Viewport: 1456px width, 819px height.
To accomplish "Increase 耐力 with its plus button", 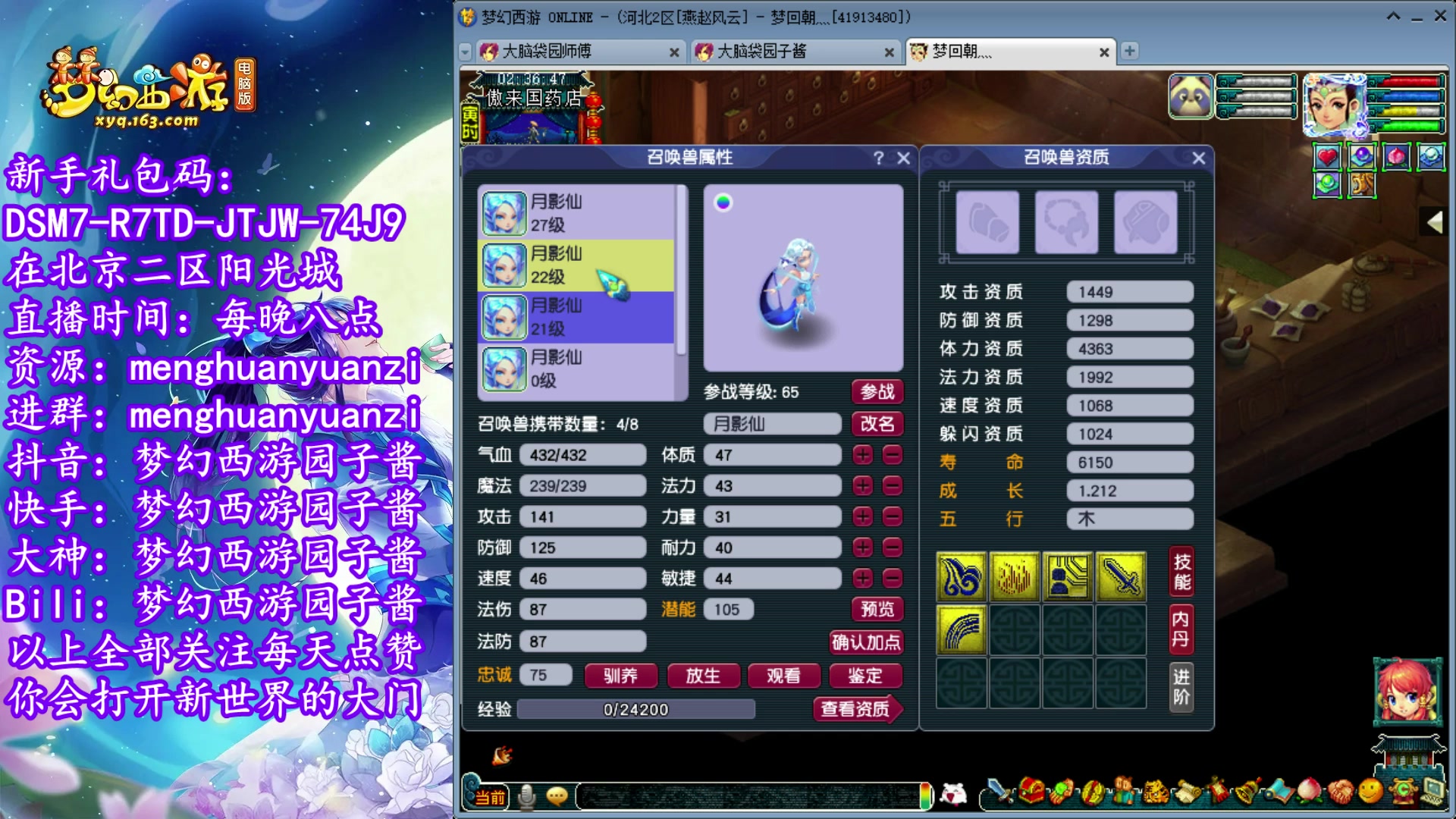I will pos(862,548).
